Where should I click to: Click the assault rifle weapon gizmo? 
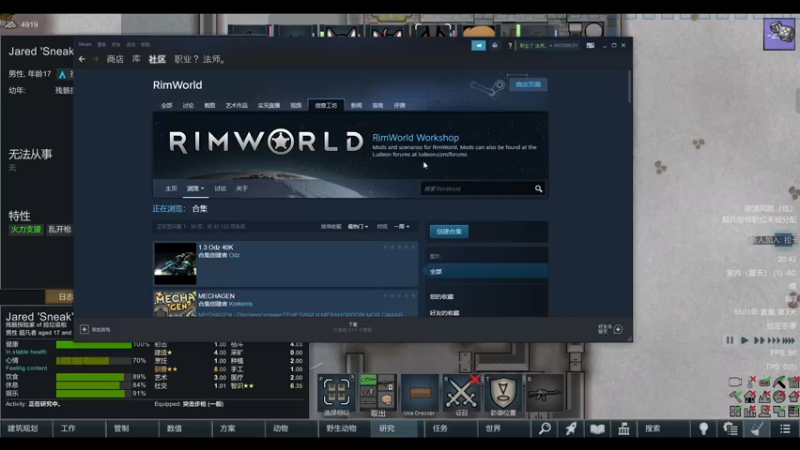[544, 392]
